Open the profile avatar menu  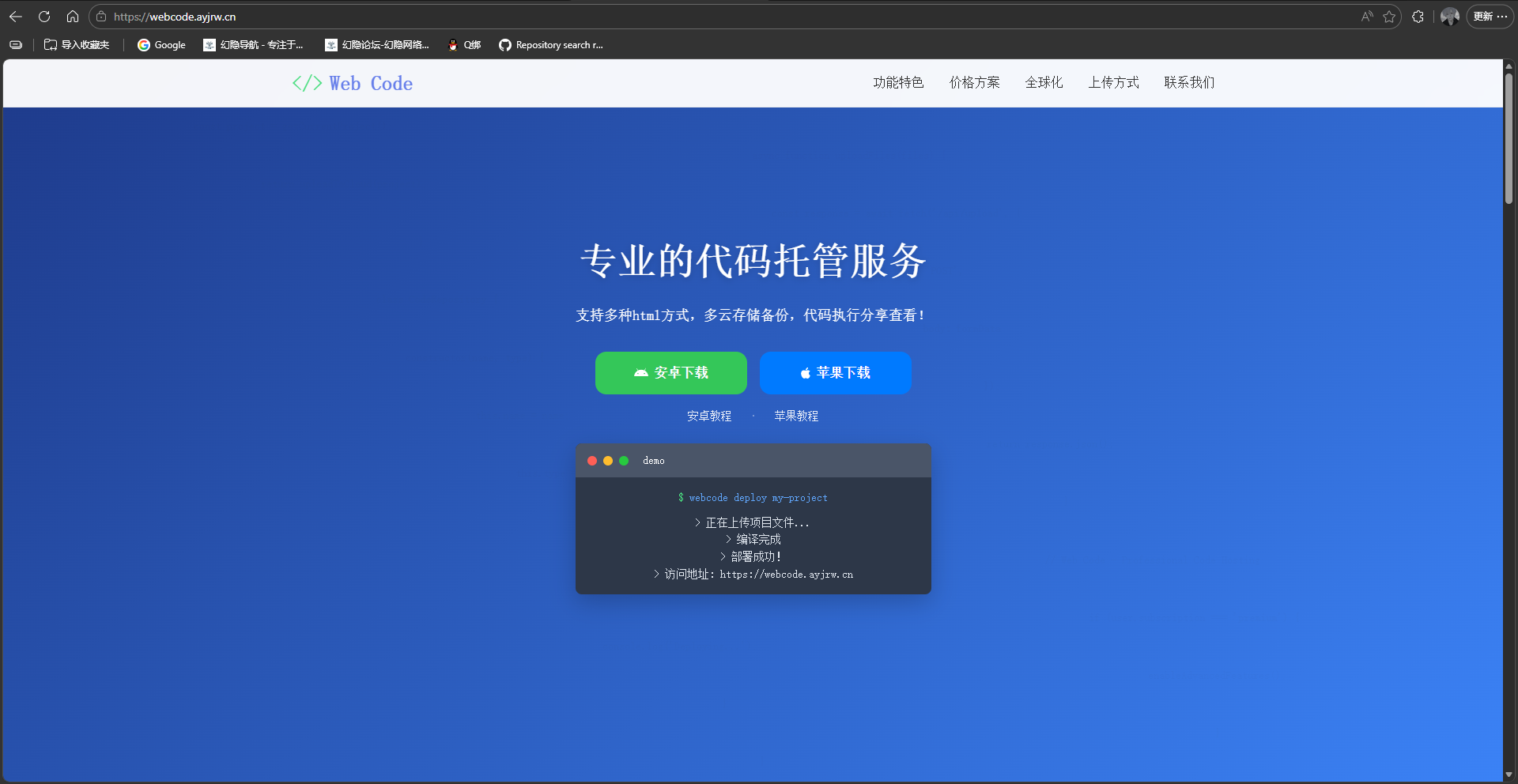[x=1450, y=16]
